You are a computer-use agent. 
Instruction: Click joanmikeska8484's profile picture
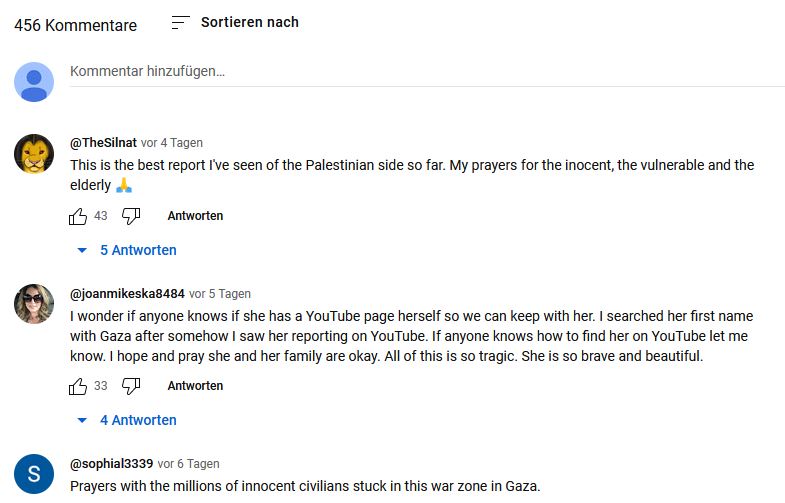coord(34,304)
